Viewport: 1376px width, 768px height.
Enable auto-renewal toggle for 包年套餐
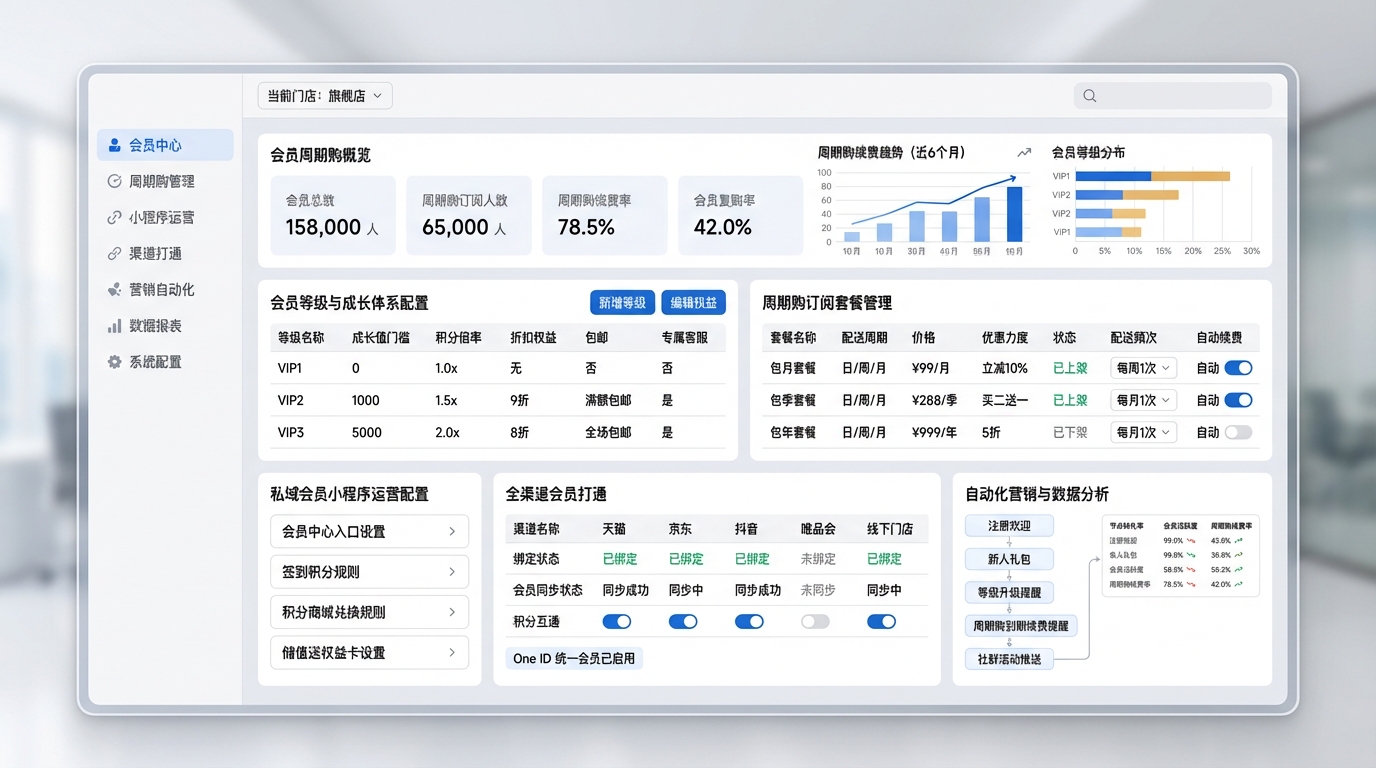tap(1238, 433)
